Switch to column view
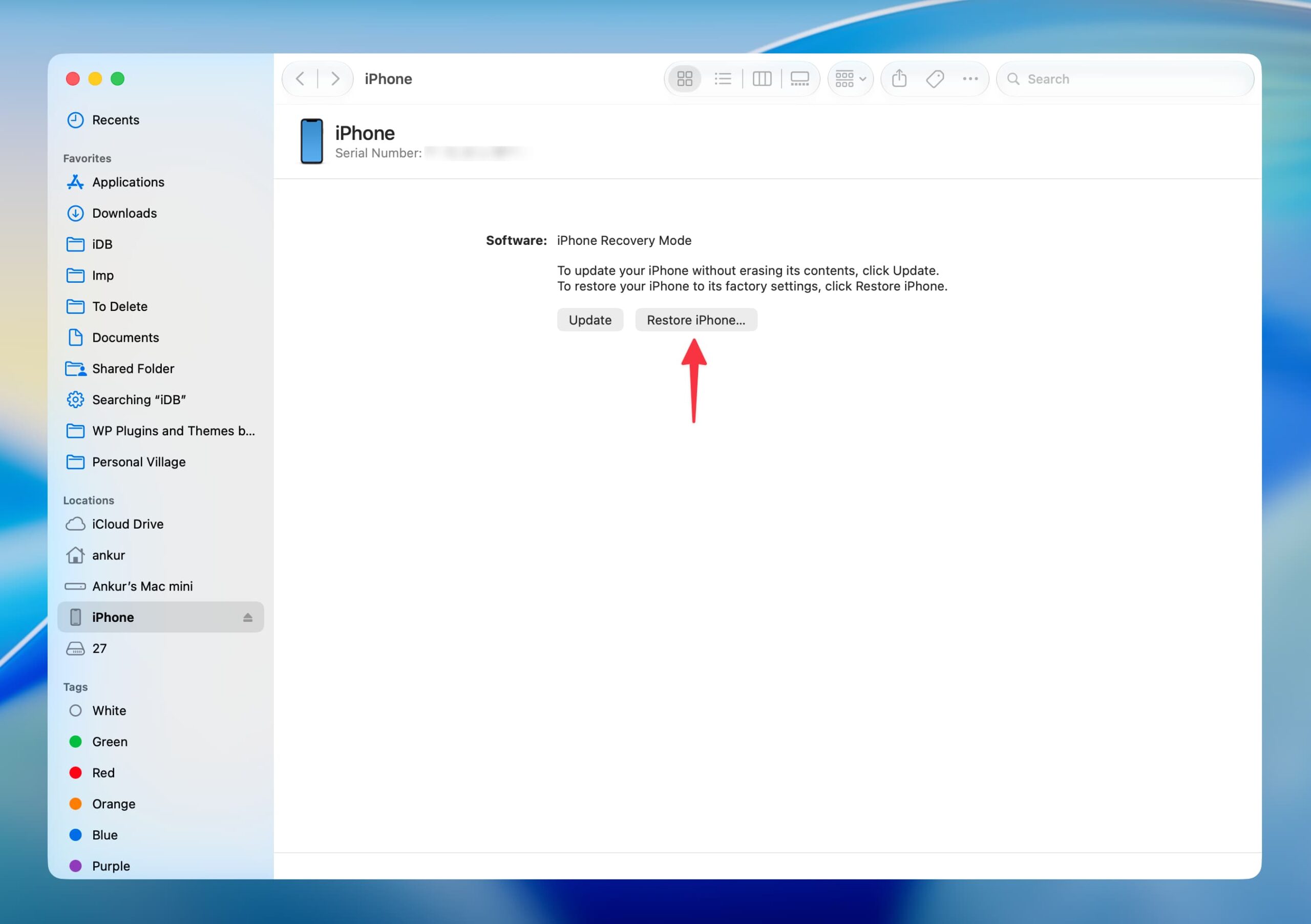Image resolution: width=1311 pixels, height=924 pixels. coord(762,79)
